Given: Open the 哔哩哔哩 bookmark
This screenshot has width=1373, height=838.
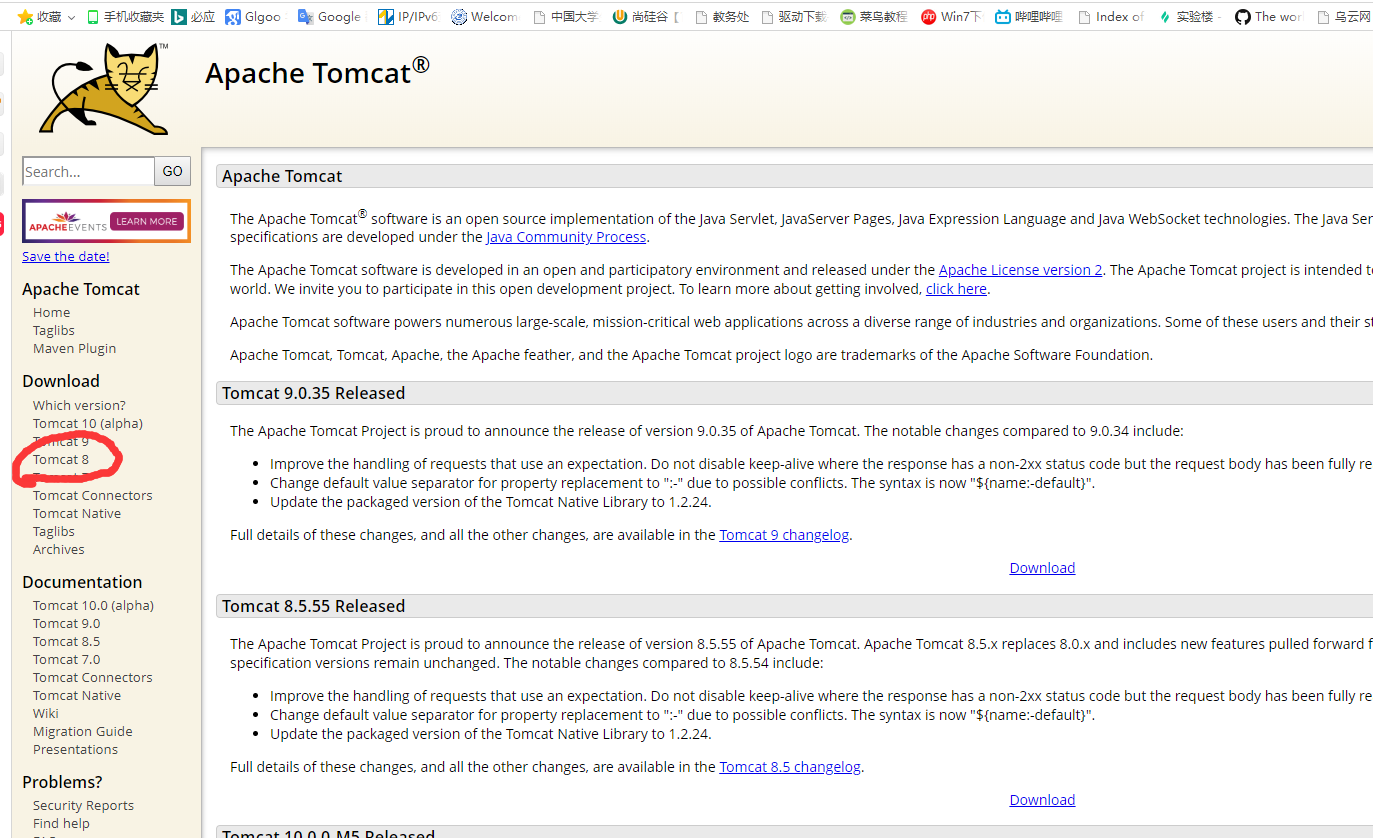Looking at the screenshot, I should coord(1029,17).
